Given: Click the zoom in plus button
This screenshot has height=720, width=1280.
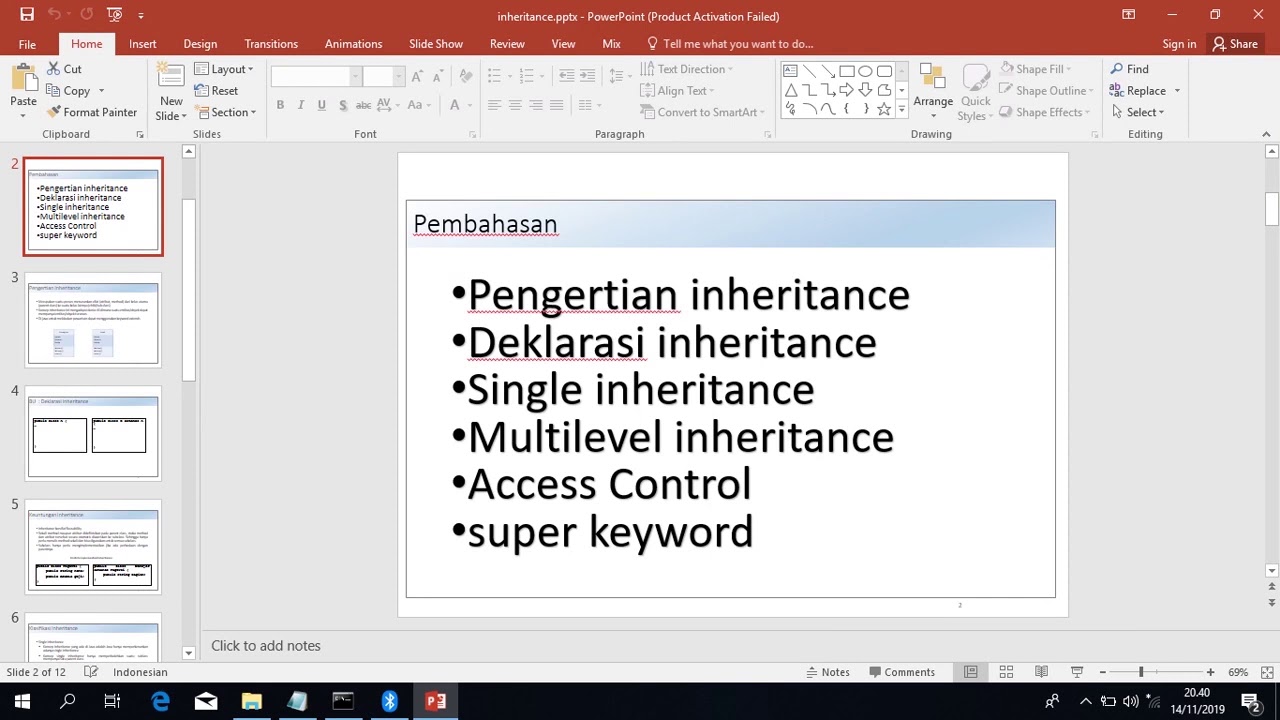Looking at the screenshot, I should [1210, 672].
